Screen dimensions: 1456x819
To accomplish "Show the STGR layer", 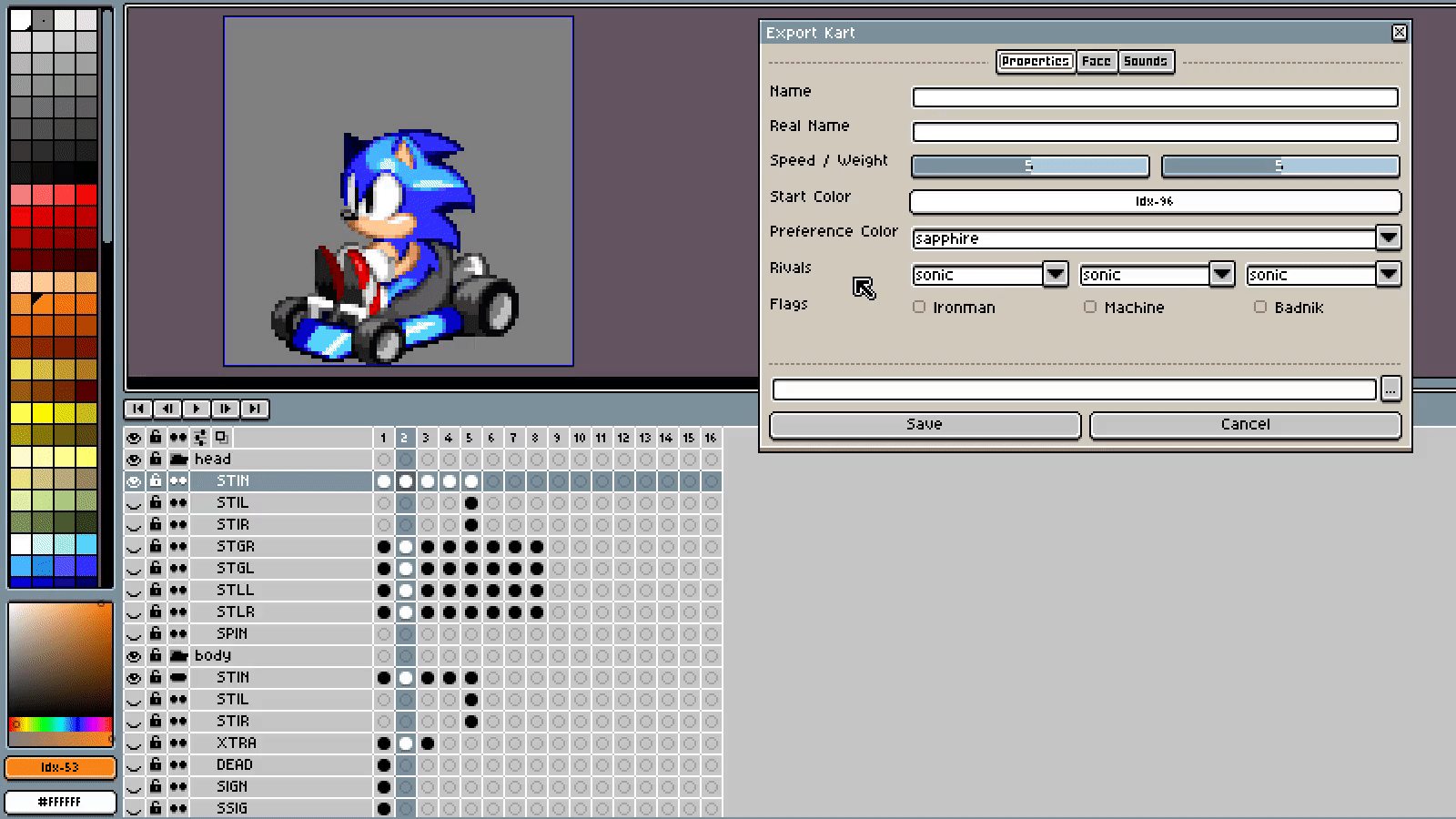I will pos(134,547).
